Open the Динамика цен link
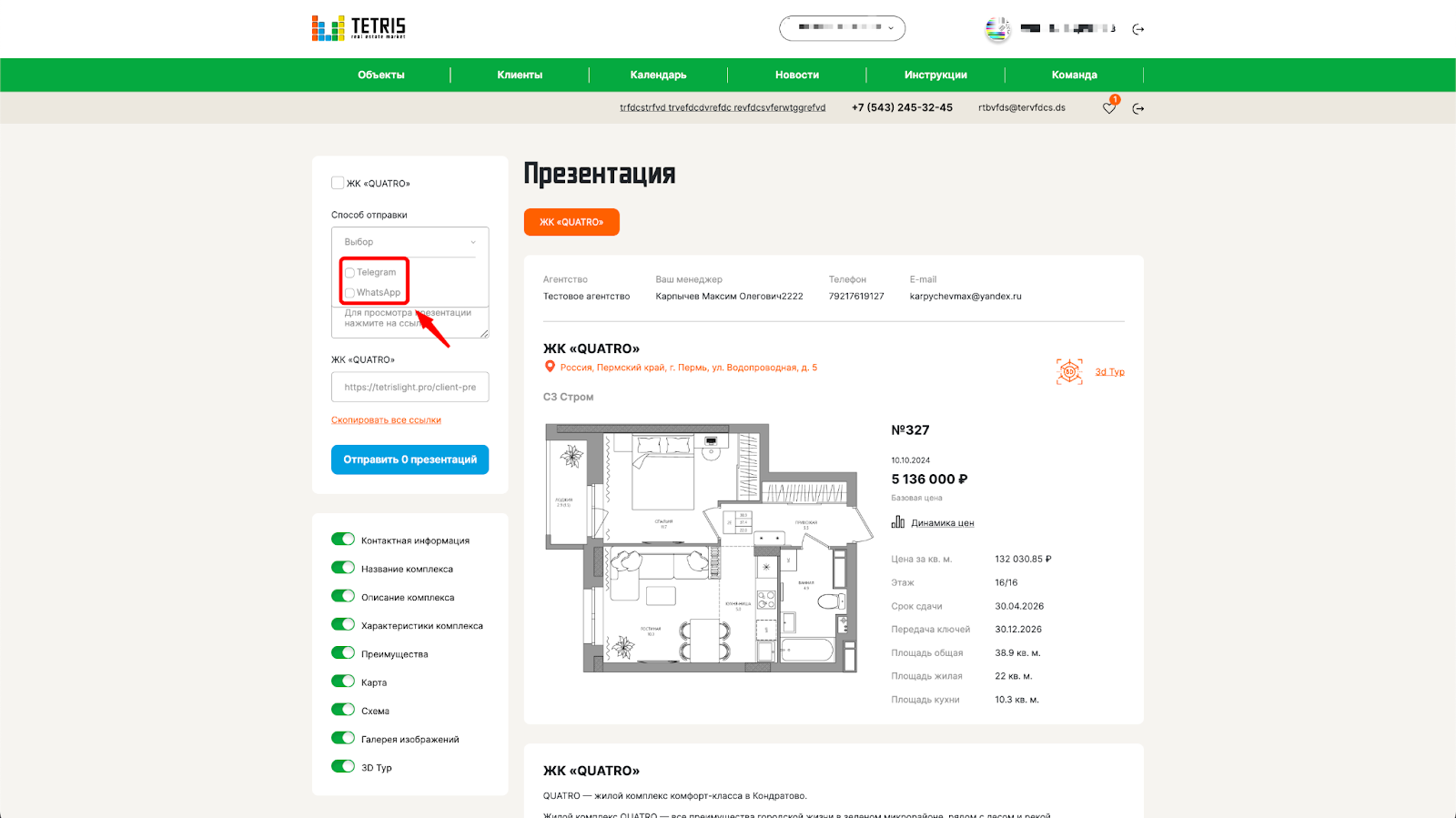This screenshot has height=818, width=1456. point(943,523)
